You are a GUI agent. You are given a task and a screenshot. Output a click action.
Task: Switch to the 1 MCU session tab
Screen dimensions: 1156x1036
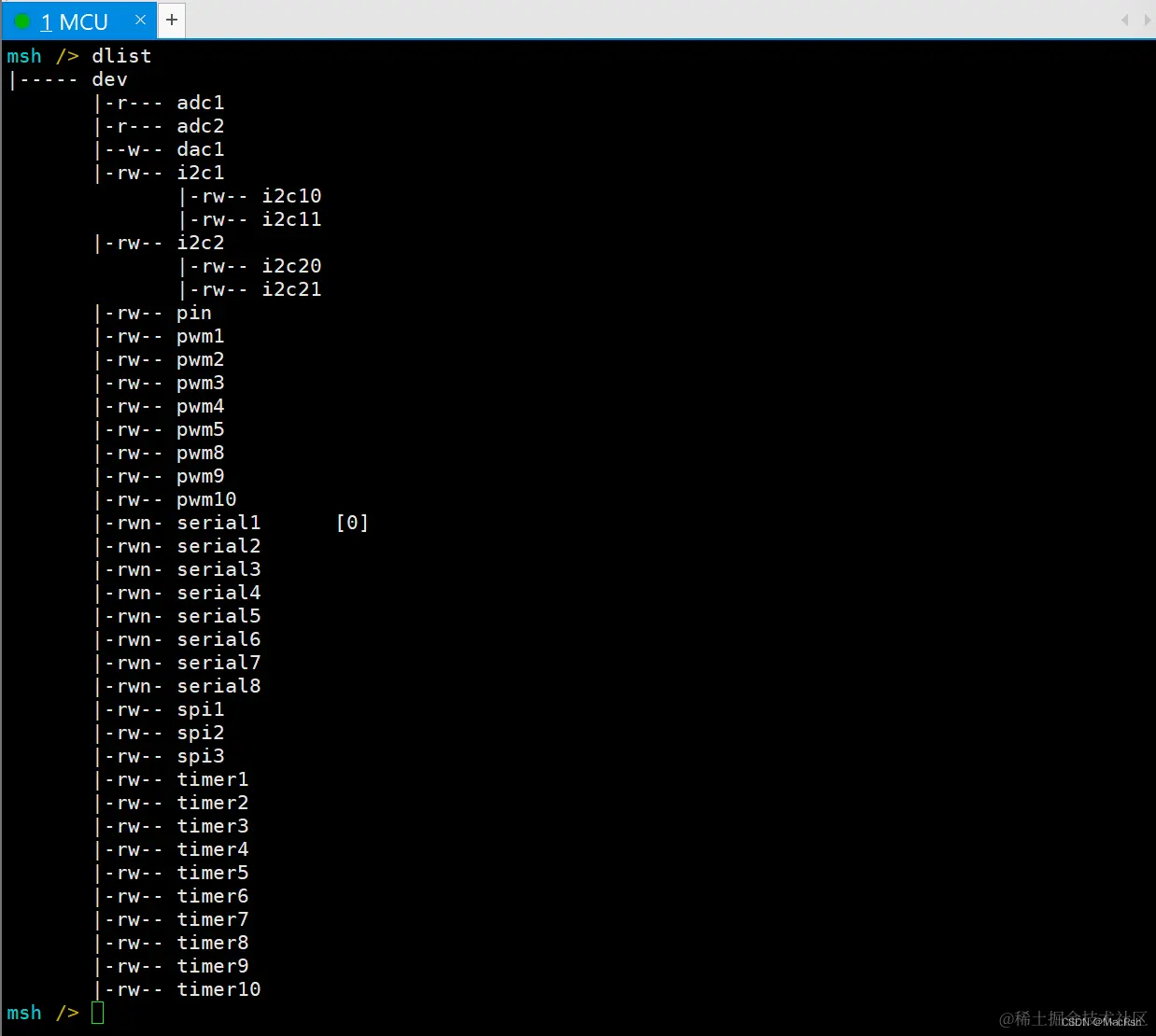[78, 21]
